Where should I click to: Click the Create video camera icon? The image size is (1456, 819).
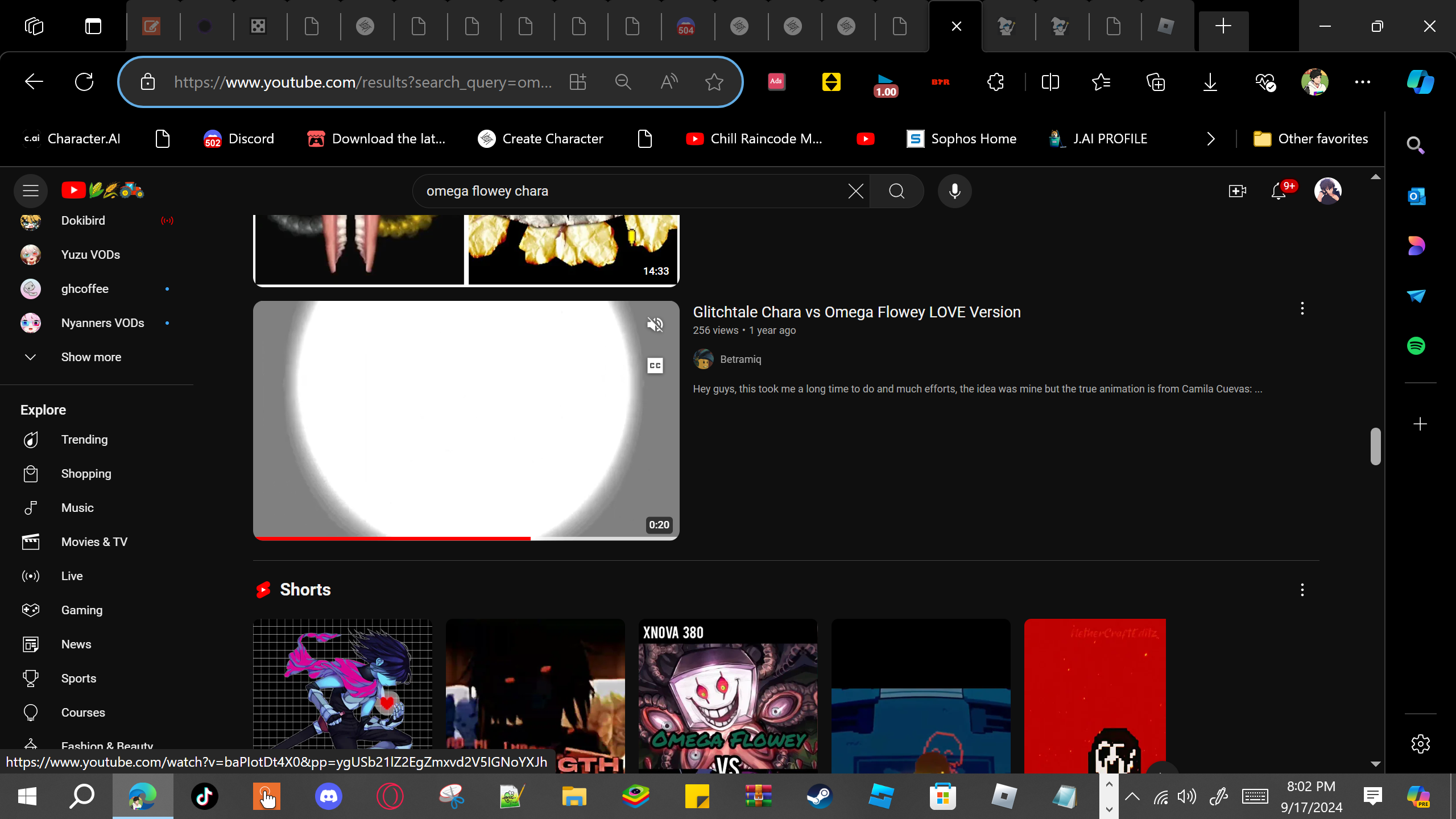1237,191
